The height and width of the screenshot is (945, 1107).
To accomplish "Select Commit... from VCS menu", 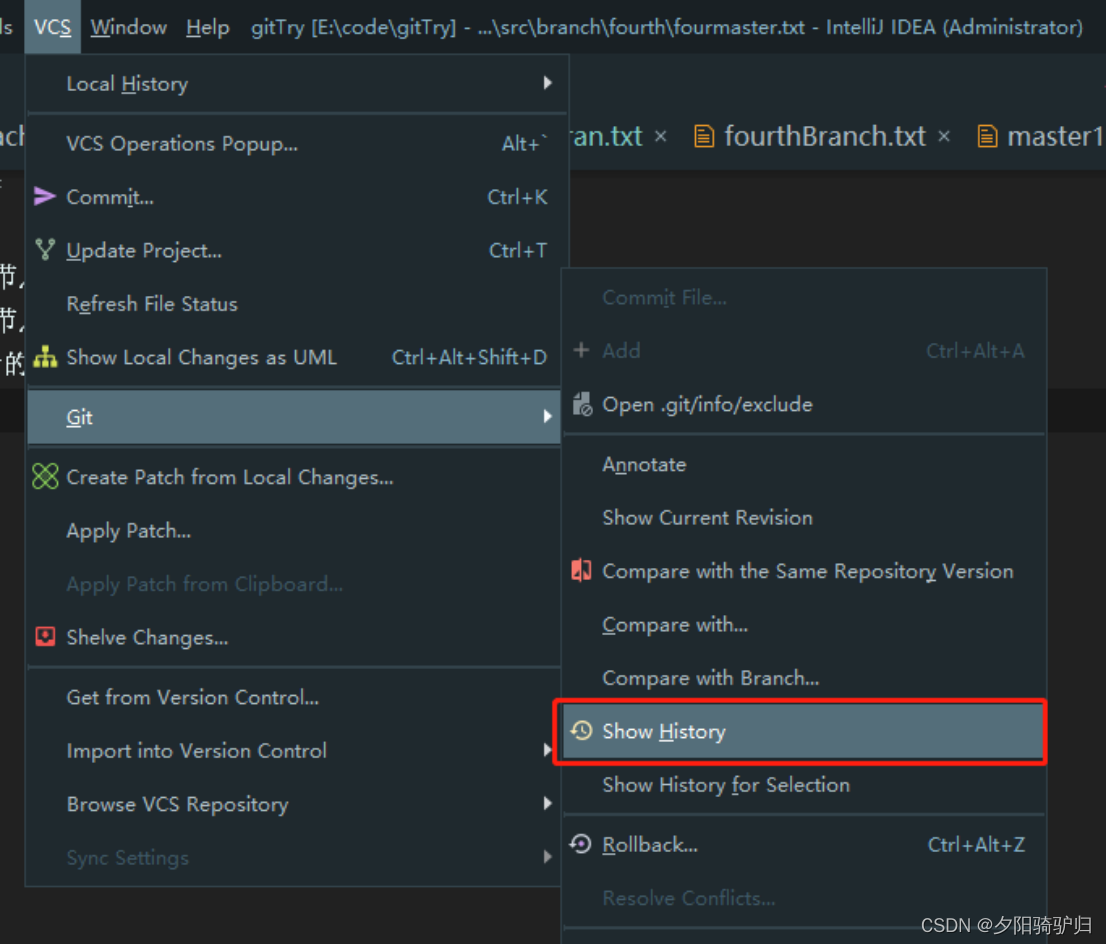I will pos(297,197).
